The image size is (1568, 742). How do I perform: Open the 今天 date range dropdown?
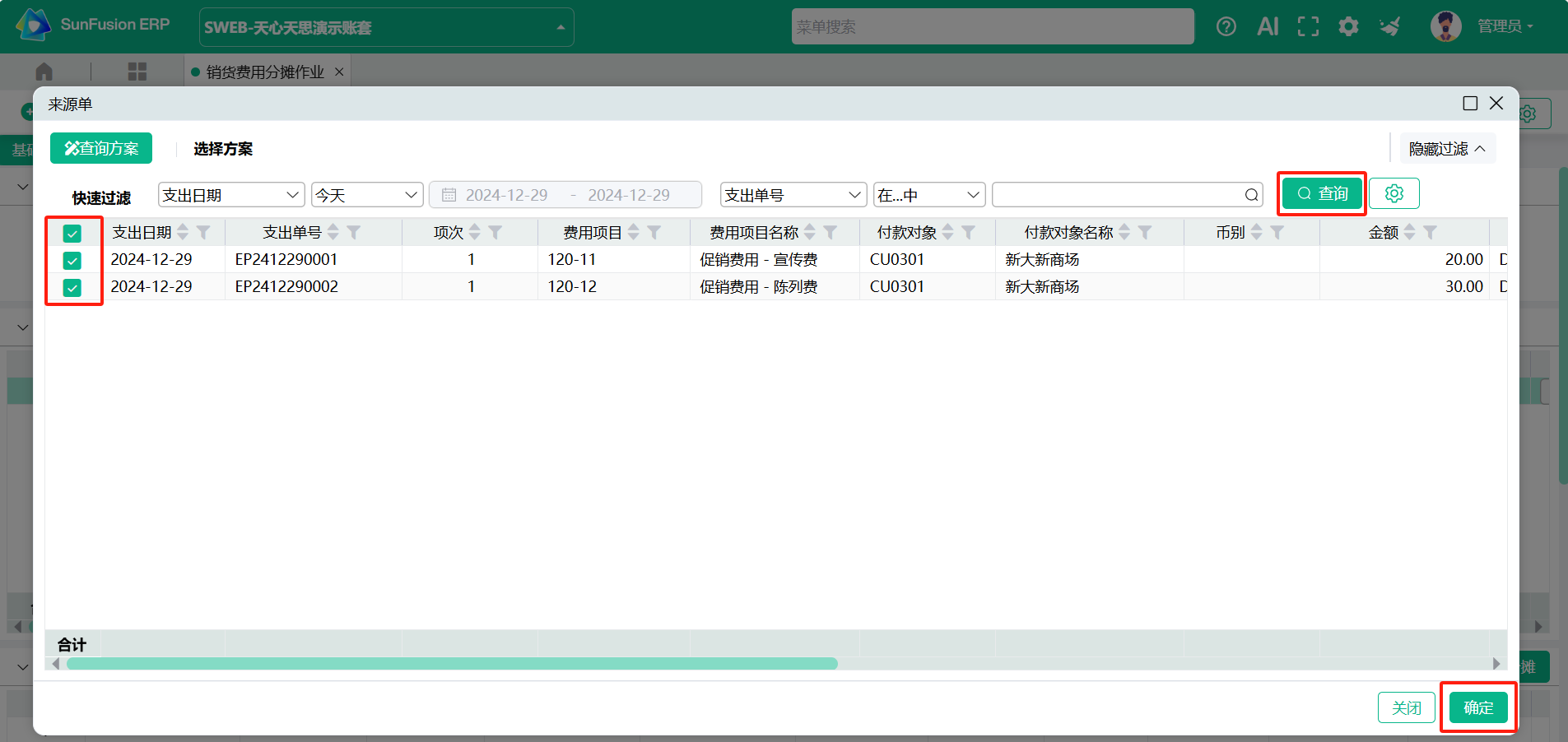367,195
